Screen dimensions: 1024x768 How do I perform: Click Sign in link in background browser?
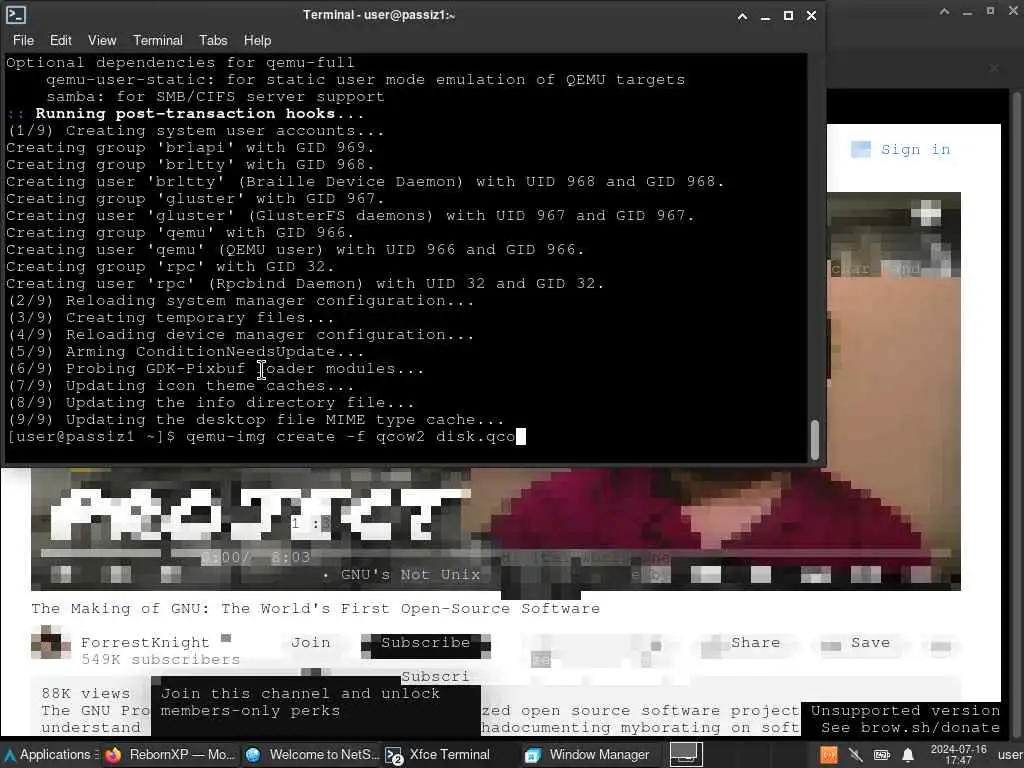pyautogui.click(x=915, y=150)
